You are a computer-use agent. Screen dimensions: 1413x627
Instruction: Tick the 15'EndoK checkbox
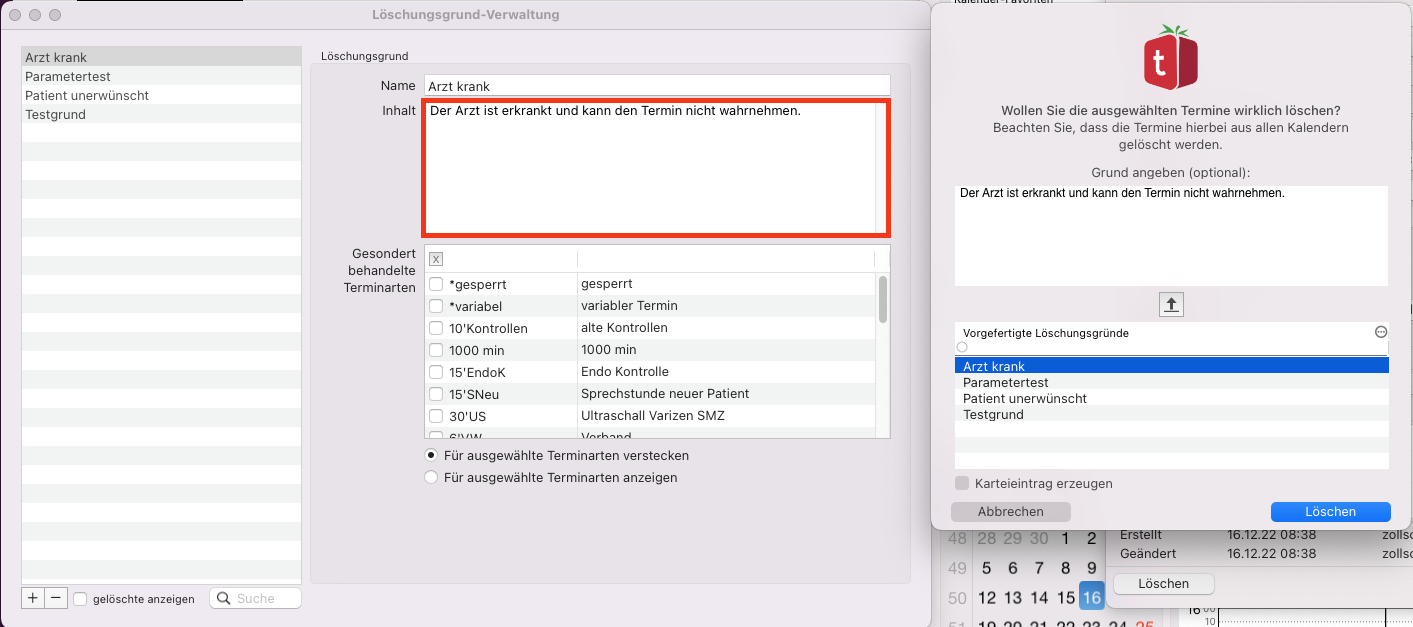click(436, 372)
